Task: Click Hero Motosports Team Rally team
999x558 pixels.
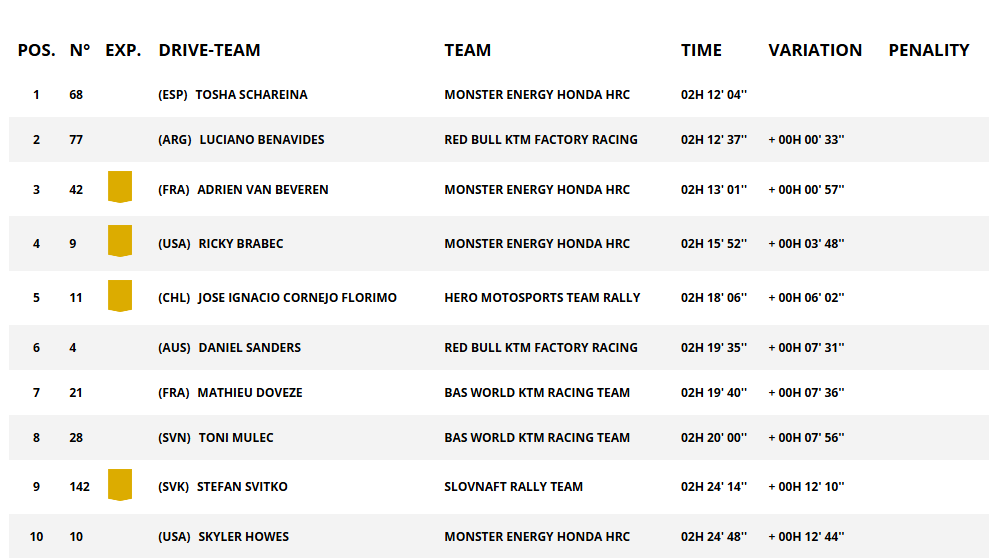Action: (542, 298)
